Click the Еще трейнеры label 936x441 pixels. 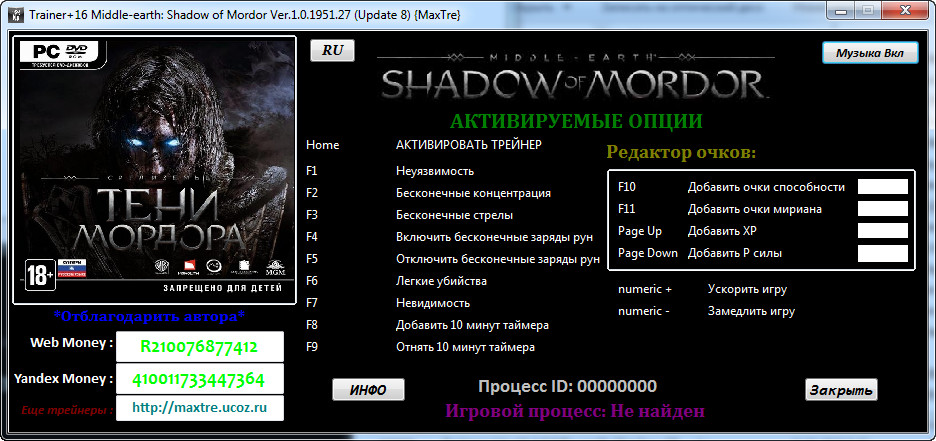[x=67, y=411]
